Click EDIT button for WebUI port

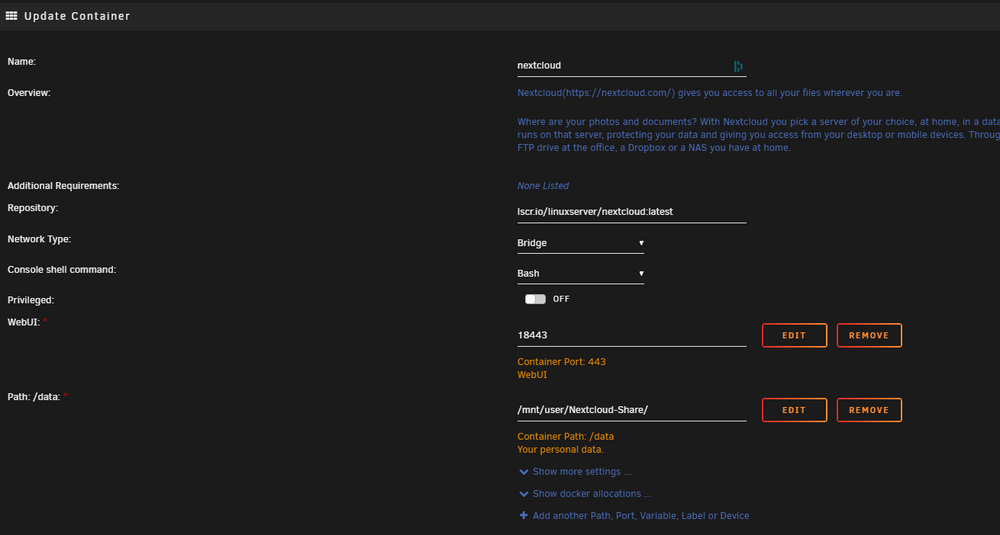click(x=794, y=335)
